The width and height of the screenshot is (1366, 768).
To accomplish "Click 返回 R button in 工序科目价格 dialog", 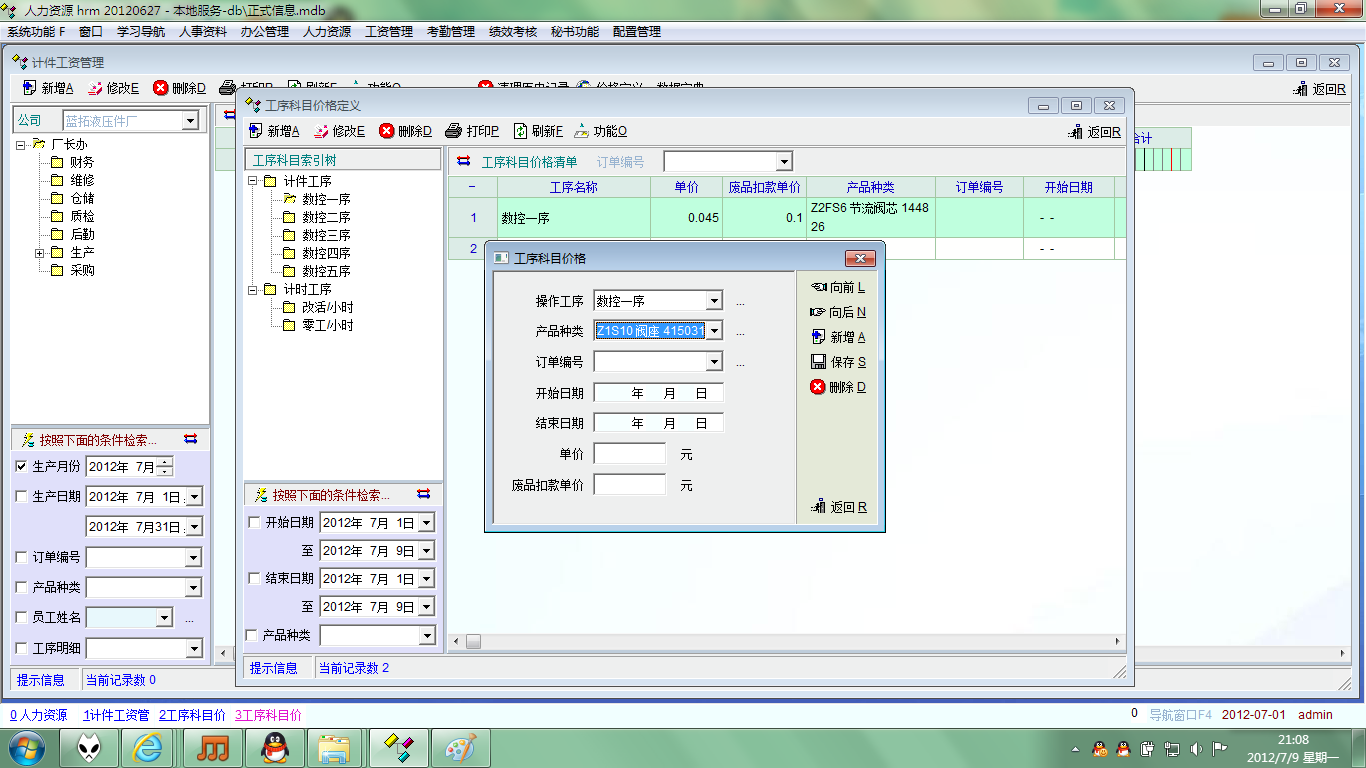I will tap(840, 507).
